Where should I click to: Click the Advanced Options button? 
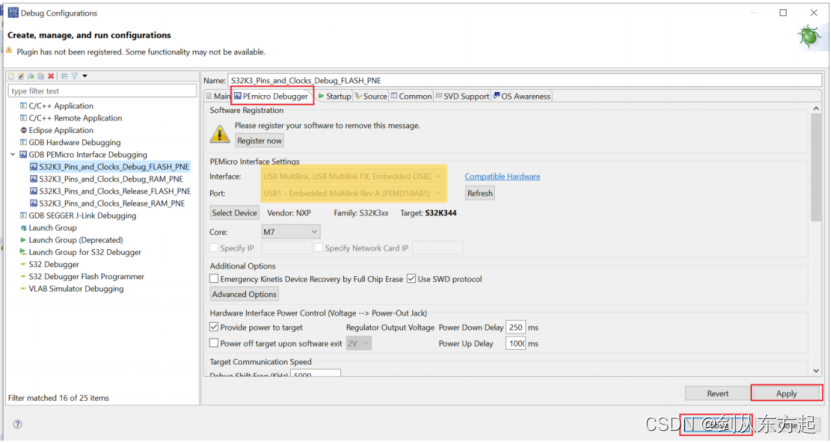244,295
